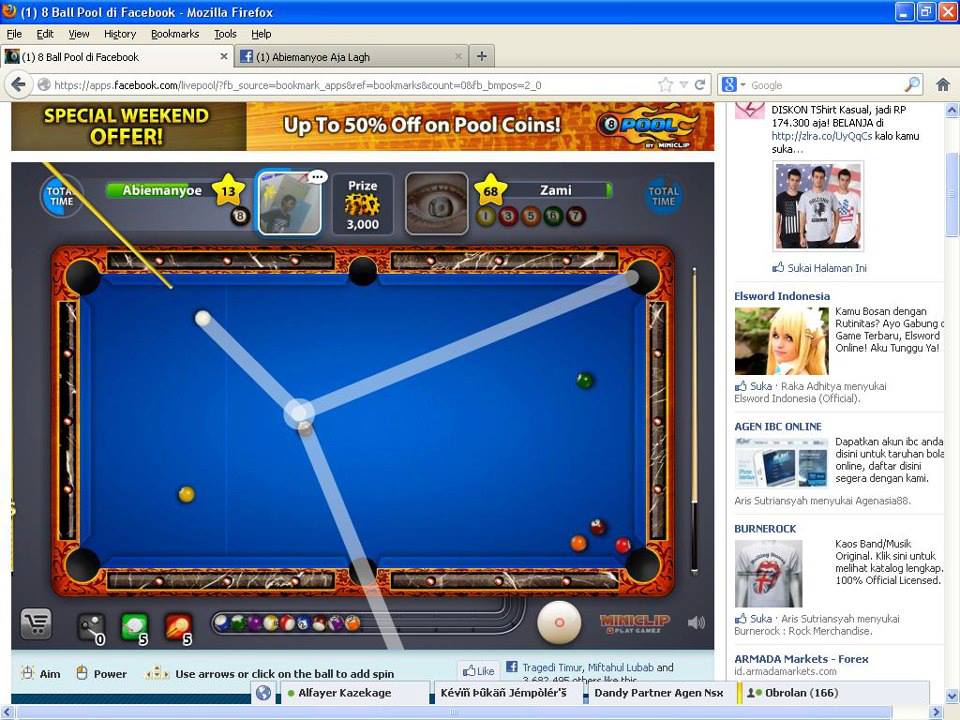Click the T-shirt models ad image

pyautogui.click(x=818, y=206)
